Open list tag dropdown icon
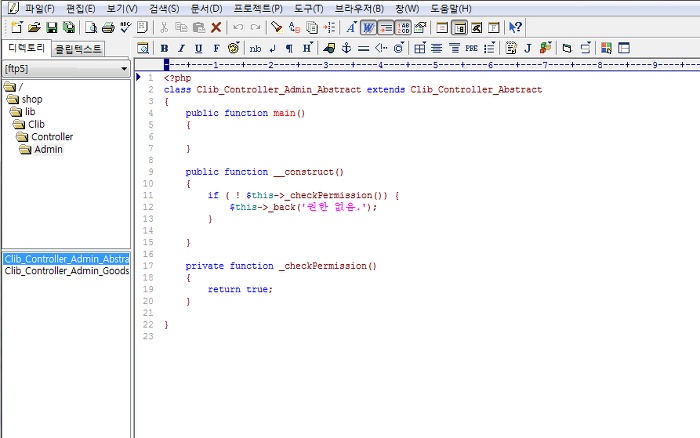This screenshot has width=700, height=438. click(x=489, y=48)
